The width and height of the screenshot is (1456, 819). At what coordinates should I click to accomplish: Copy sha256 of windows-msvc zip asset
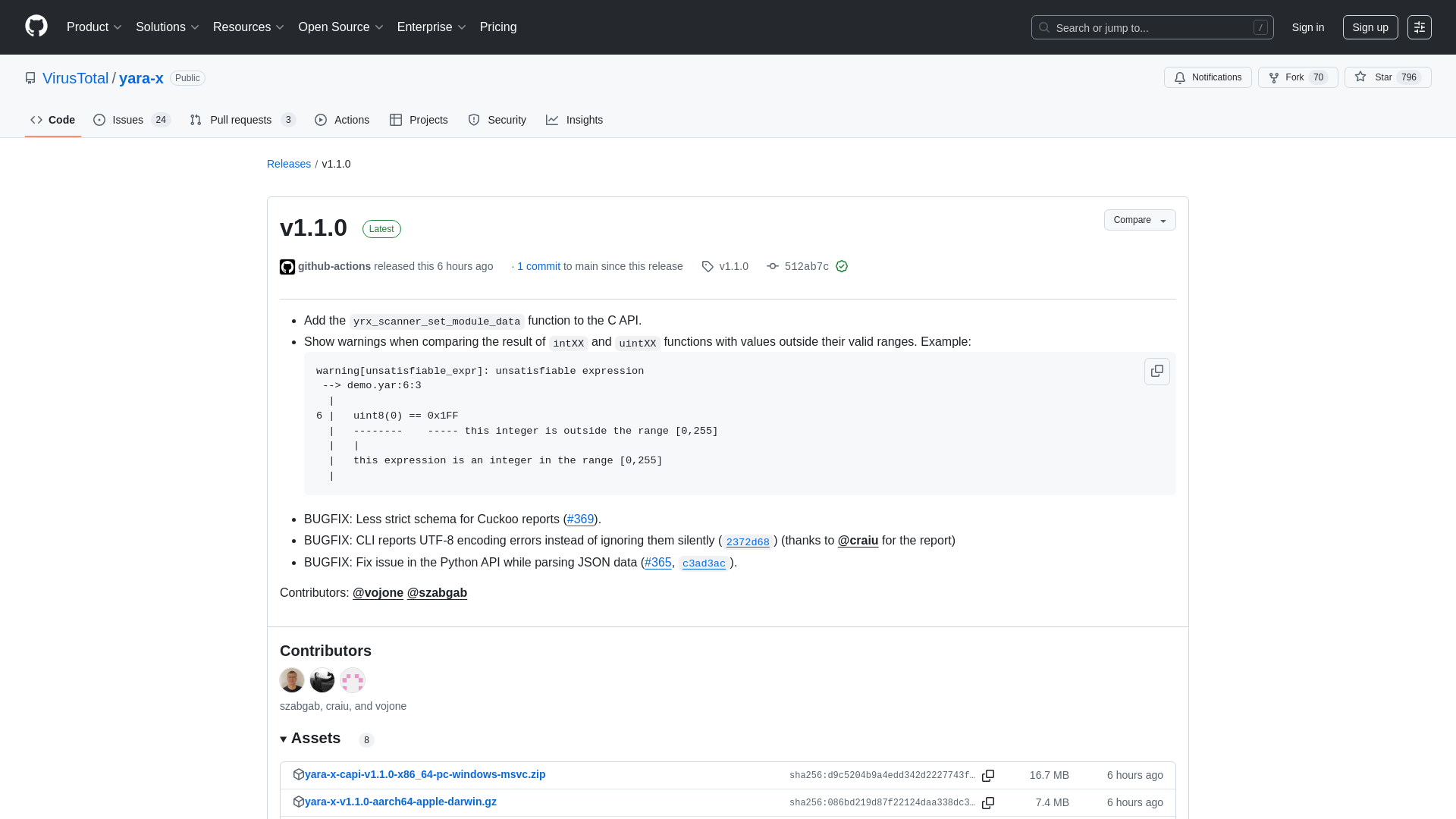(x=988, y=776)
